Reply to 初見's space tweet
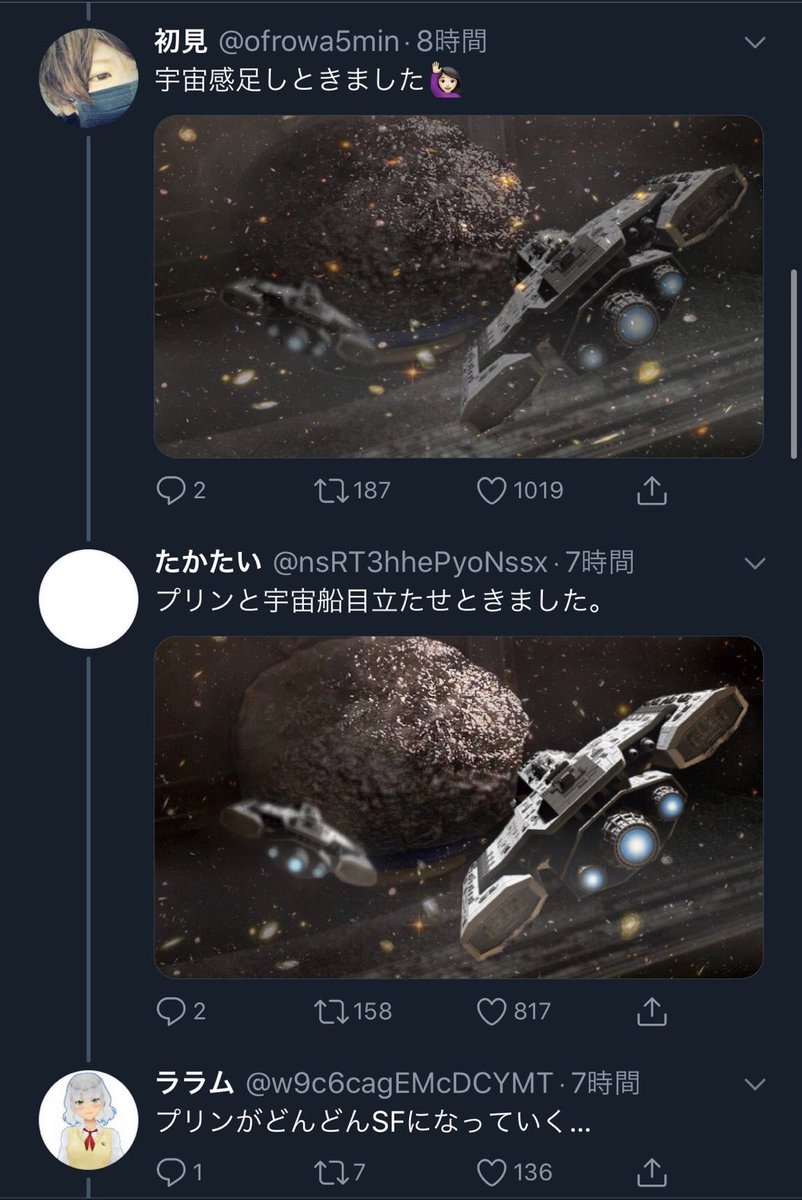 [171, 490]
